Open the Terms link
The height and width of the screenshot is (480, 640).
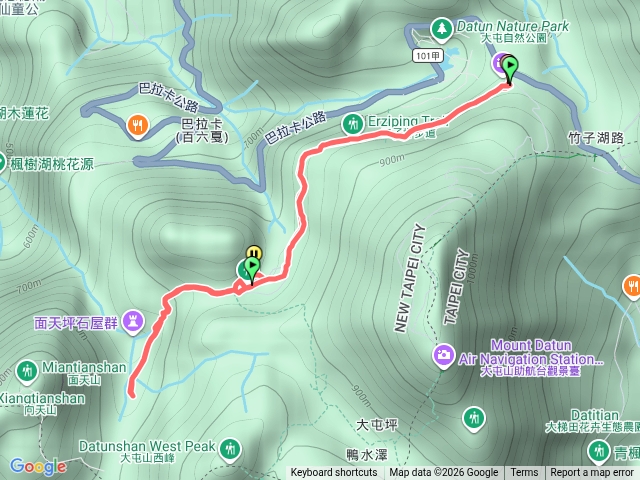coord(524,473)
